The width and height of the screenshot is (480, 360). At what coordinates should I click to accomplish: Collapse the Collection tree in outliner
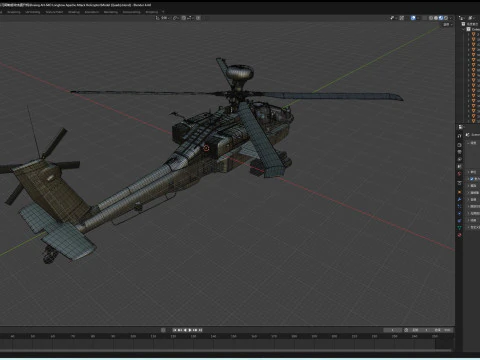point(463,29)
